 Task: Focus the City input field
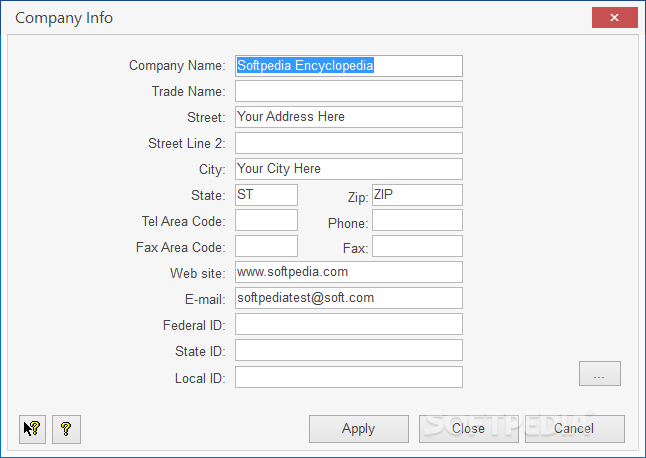coord(349,169)
